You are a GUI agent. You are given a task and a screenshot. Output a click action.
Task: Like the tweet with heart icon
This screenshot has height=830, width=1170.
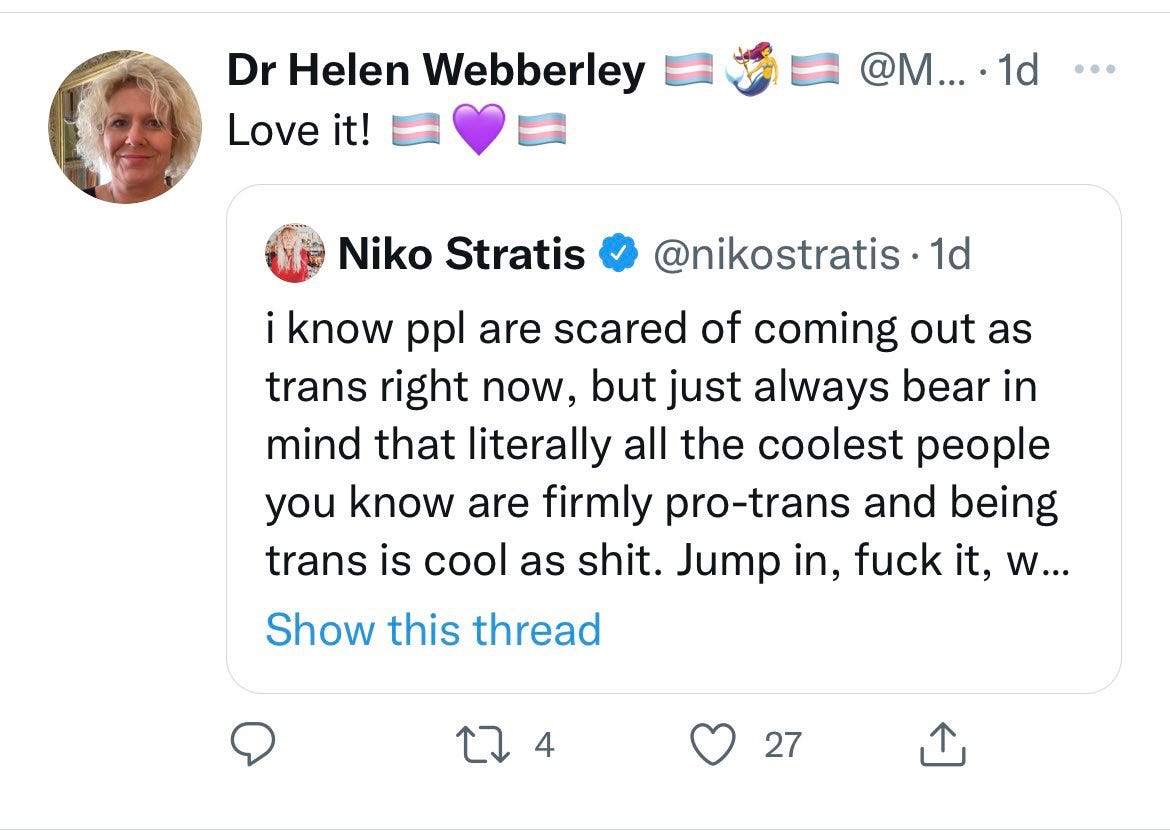click(713, 744)
